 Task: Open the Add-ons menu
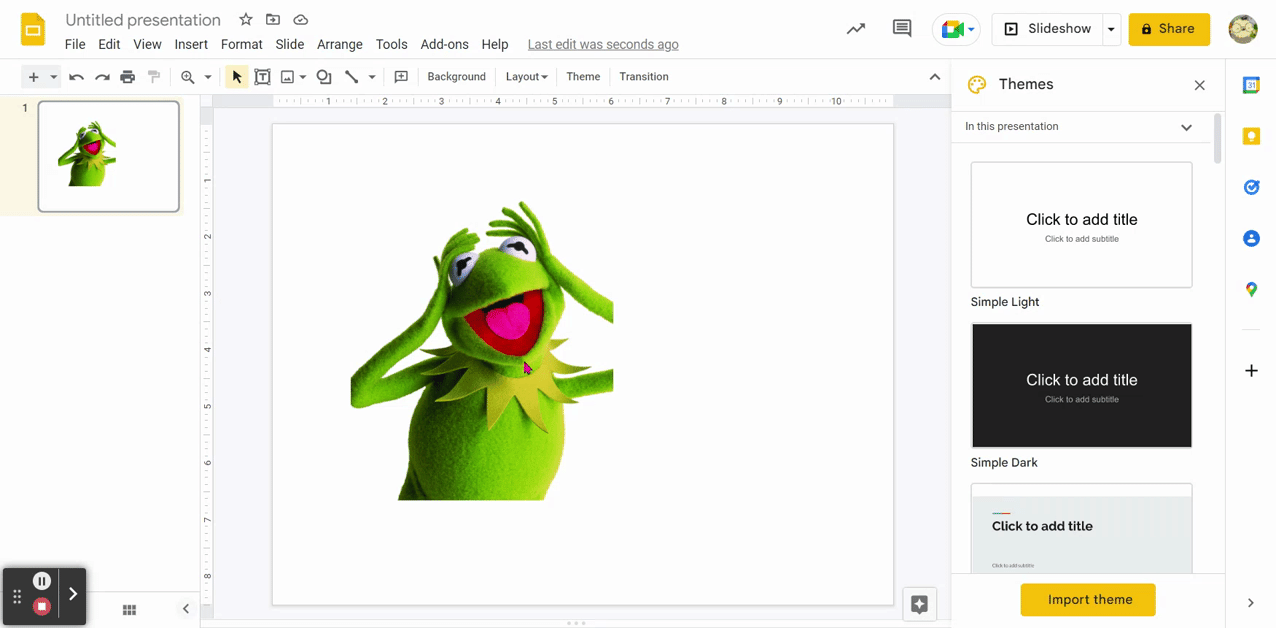pyautogui.click(x=445, y=44)
